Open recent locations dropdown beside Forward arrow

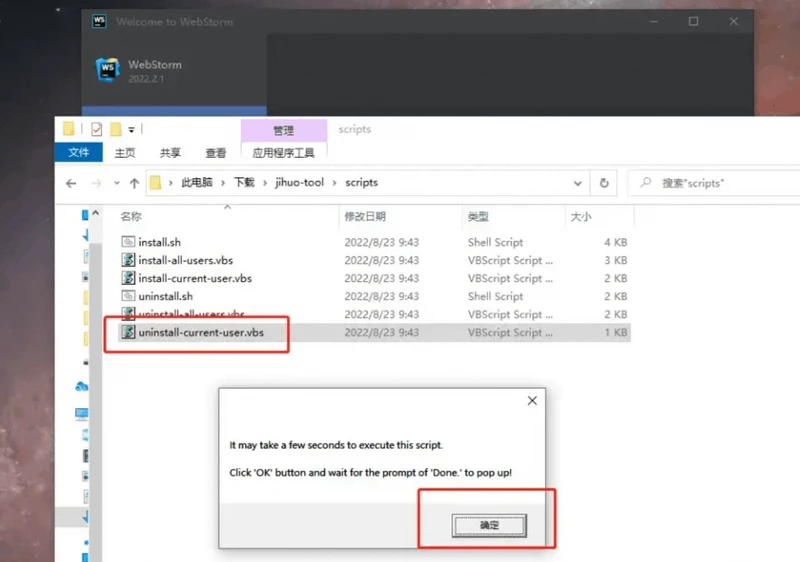tap(116, 184)
